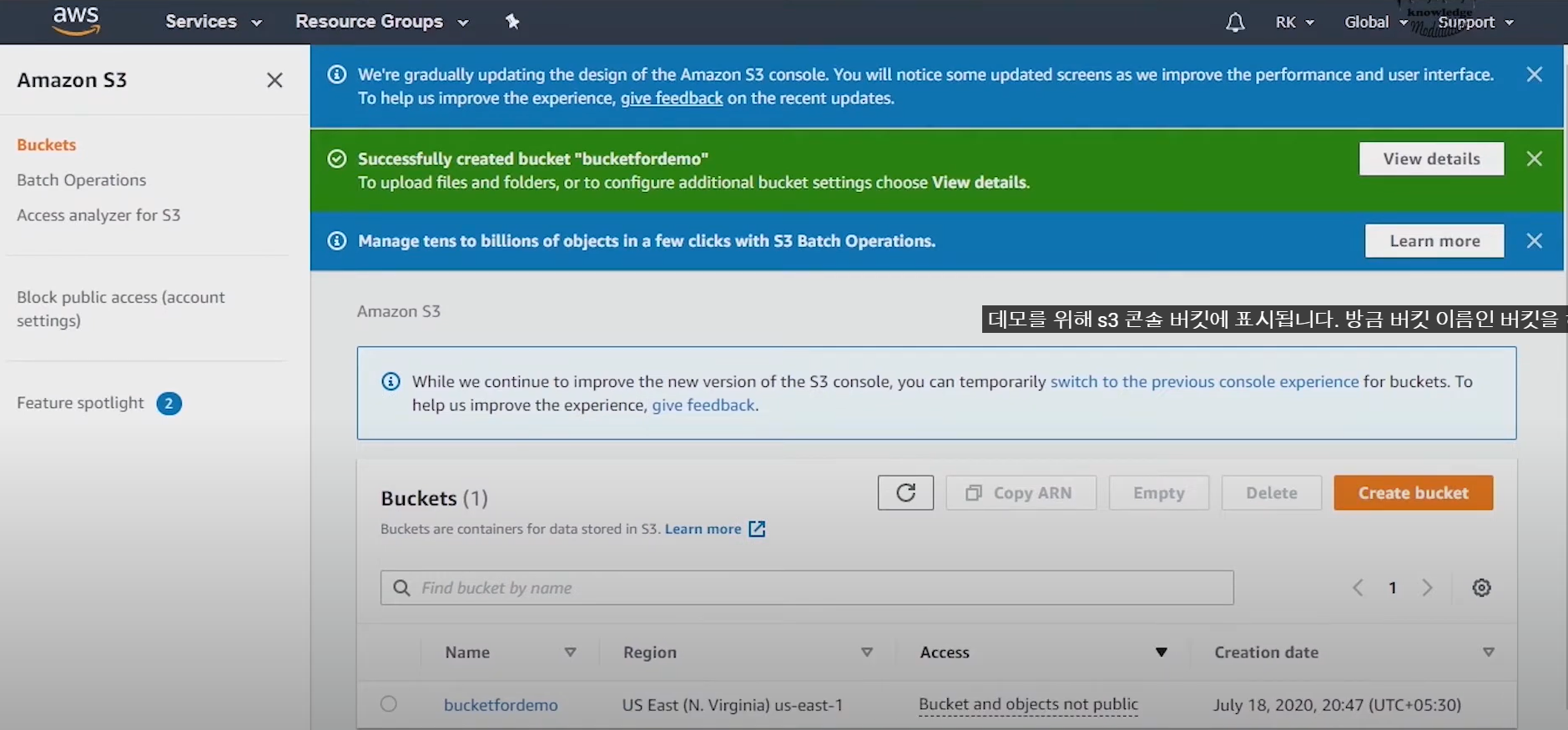Click Bucket and objects not public access text

pyautogui.click(x=1028, y=705)
